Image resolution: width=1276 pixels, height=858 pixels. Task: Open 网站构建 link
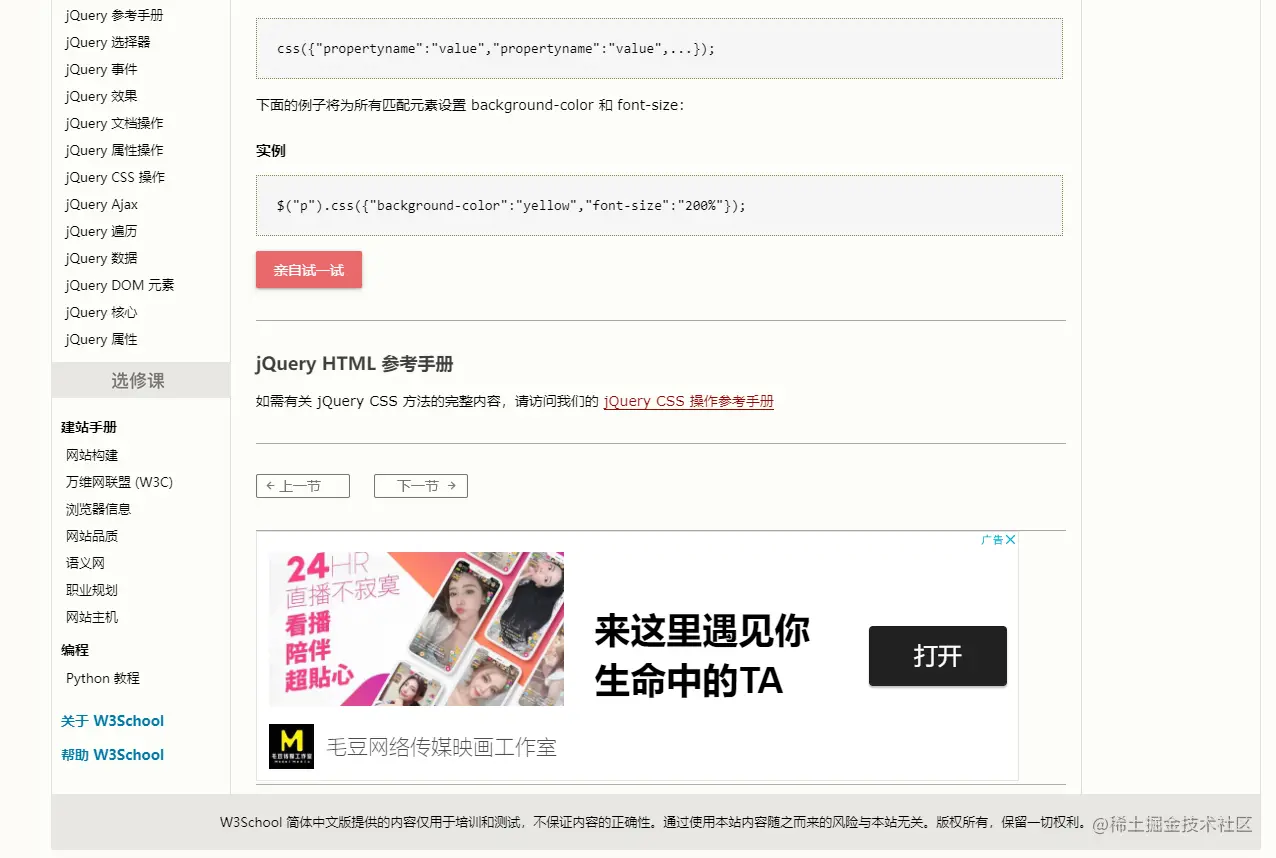pyautogui.click(x=92, y=455)
